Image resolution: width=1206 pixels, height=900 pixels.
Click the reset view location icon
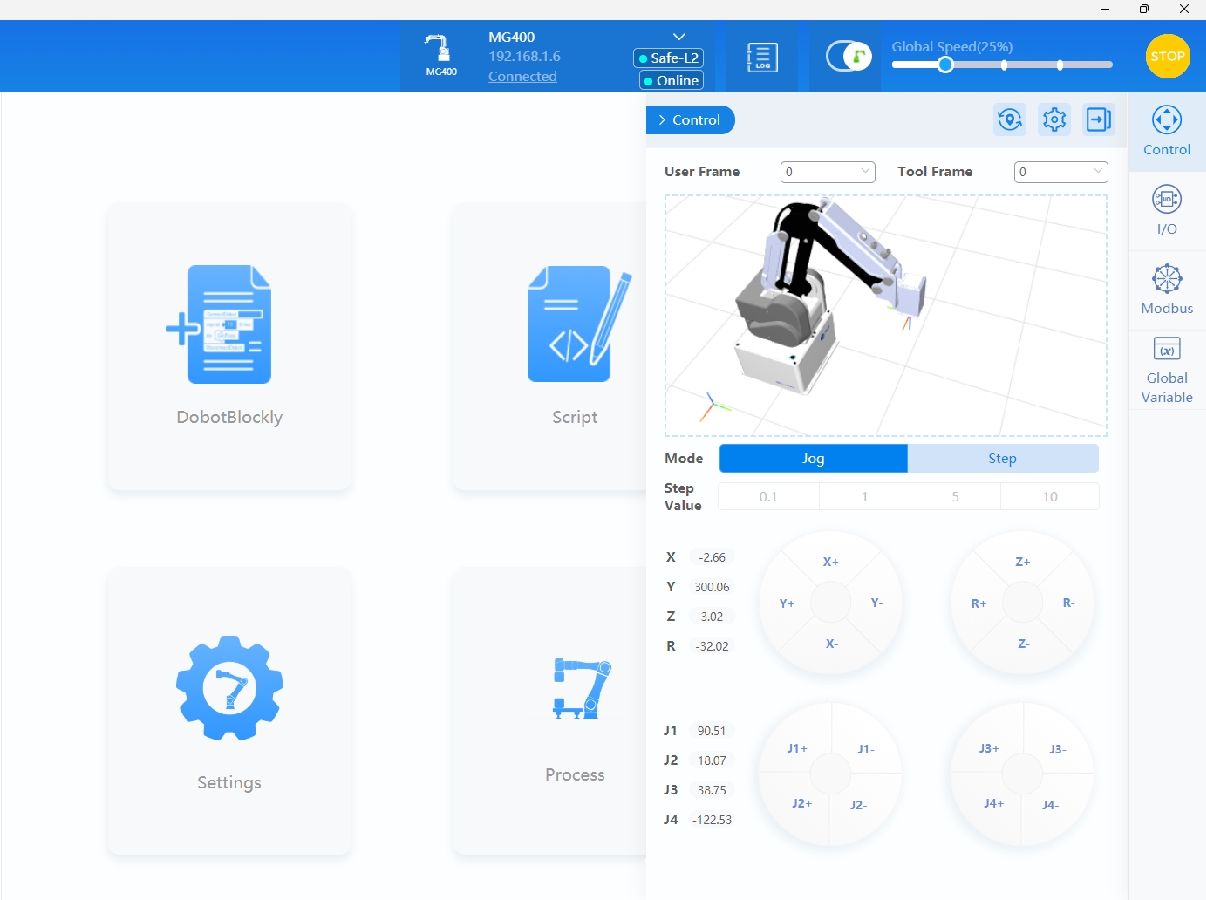(x=1010, y=120)
